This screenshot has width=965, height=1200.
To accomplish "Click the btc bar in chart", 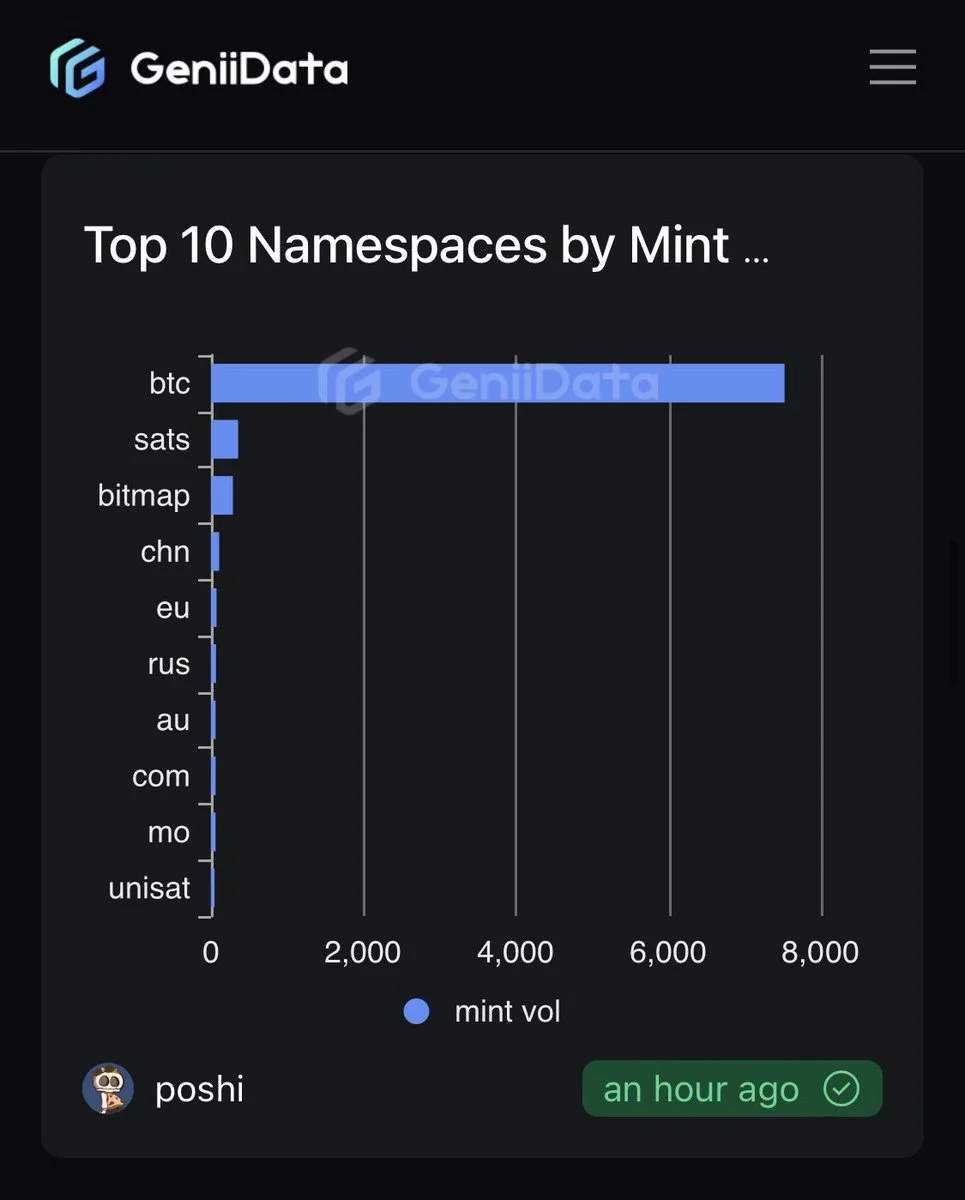I will point(498,383).
